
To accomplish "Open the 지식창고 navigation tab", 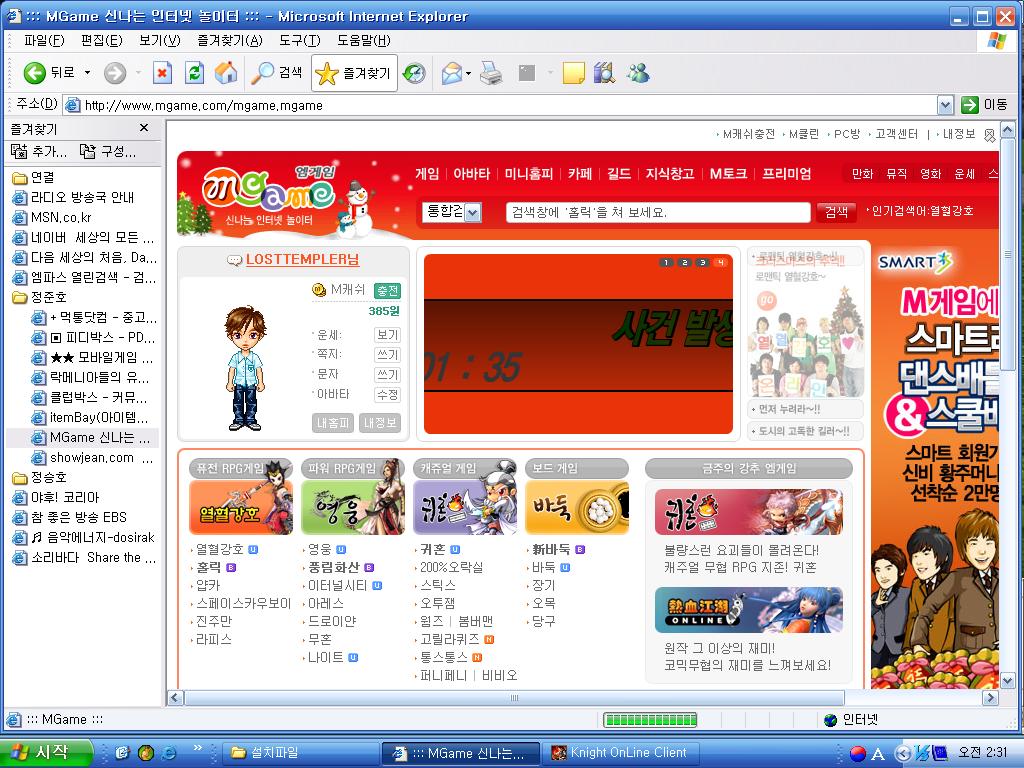I will pyautogui.click(x=671, y=174).
